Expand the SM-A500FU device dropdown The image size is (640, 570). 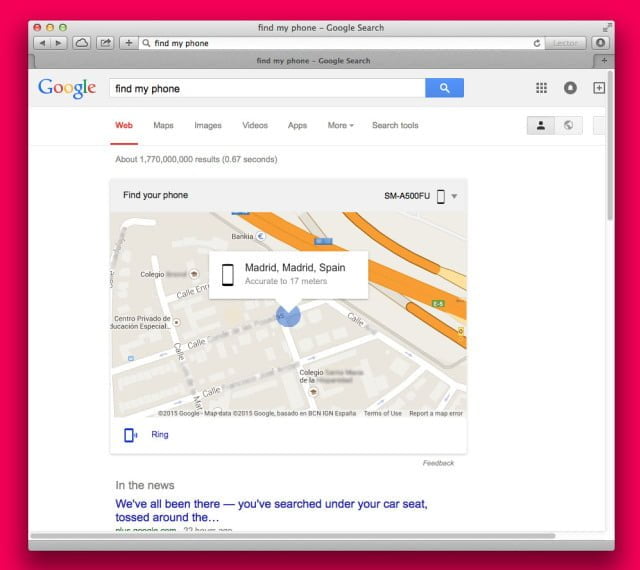pyautogui.click(x=454, y=196)
